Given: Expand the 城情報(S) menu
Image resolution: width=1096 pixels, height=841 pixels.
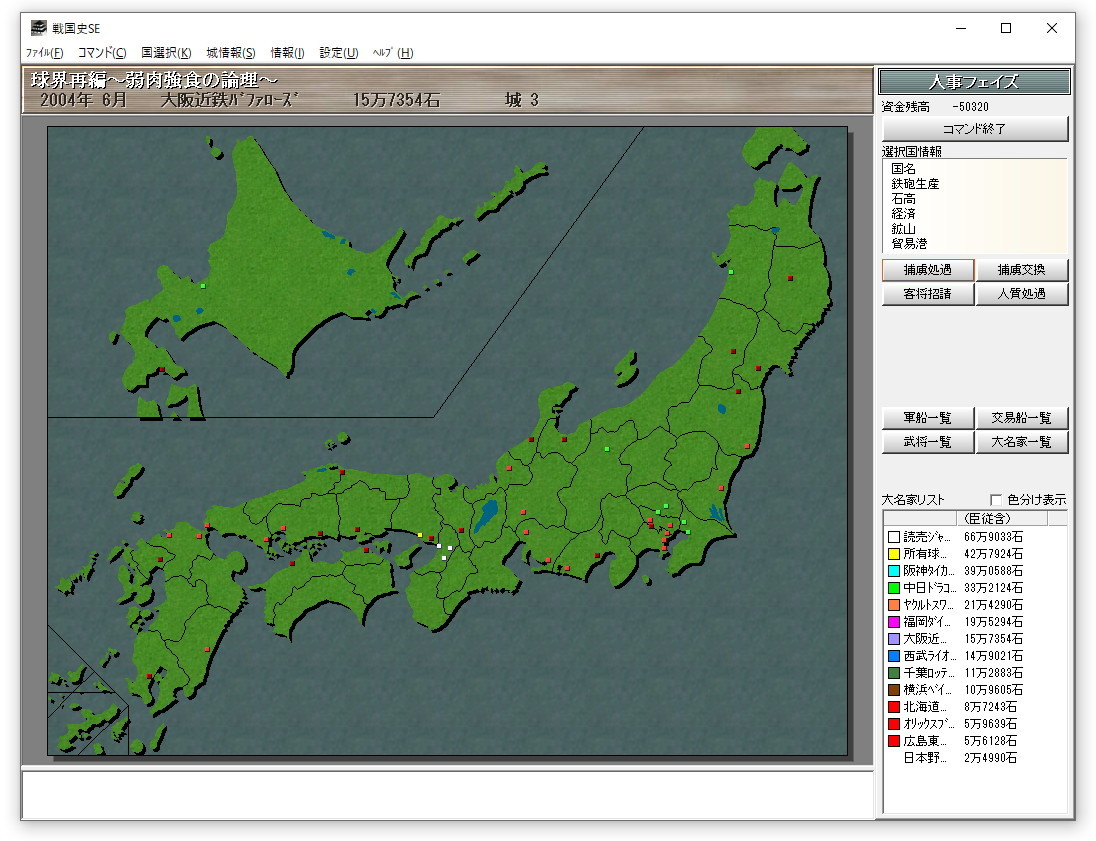Looking at the screenshot, I should pos(230,53).
